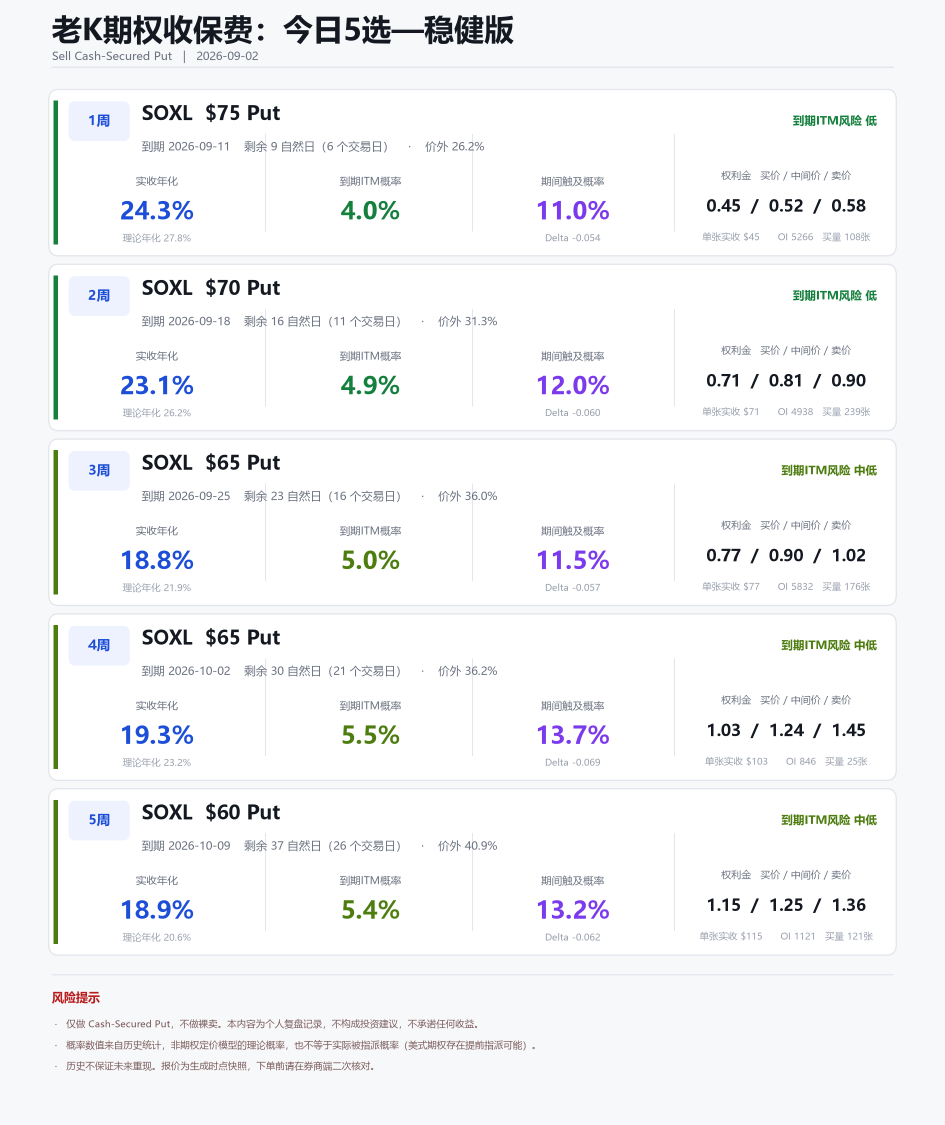Click Delta -0.057 label

[573, 588]
